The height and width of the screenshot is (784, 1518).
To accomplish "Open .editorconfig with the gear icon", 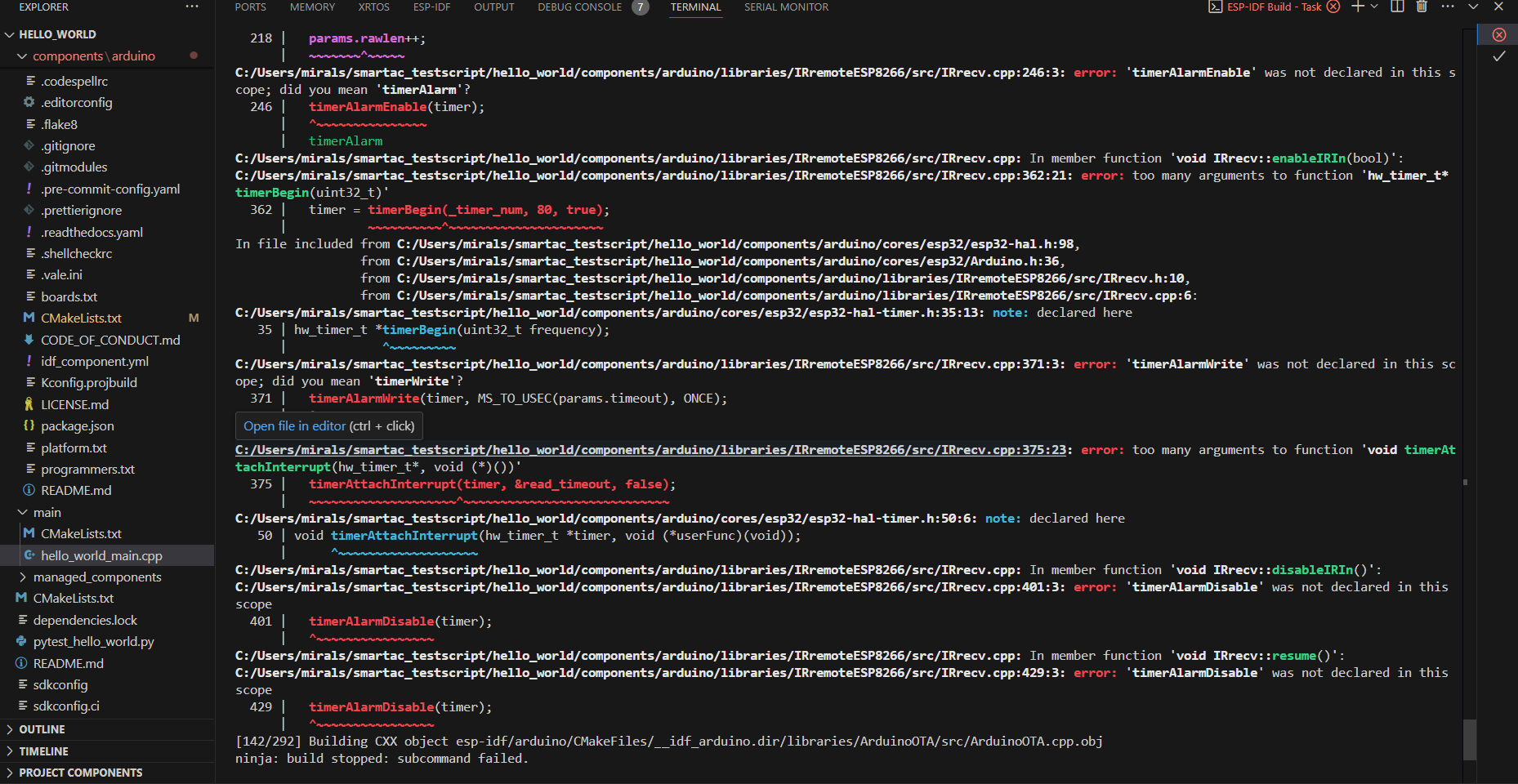I will [x=77, y=103].
